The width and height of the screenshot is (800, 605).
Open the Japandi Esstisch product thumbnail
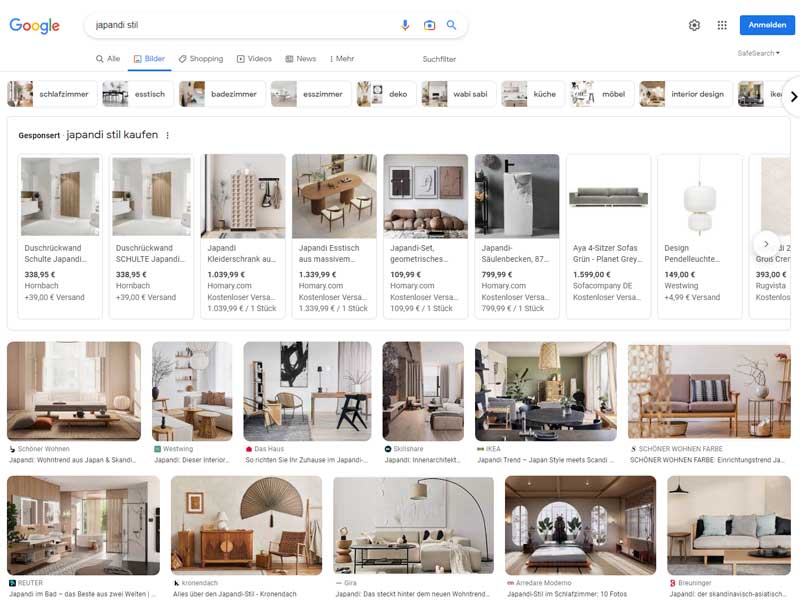coord(334,196)
